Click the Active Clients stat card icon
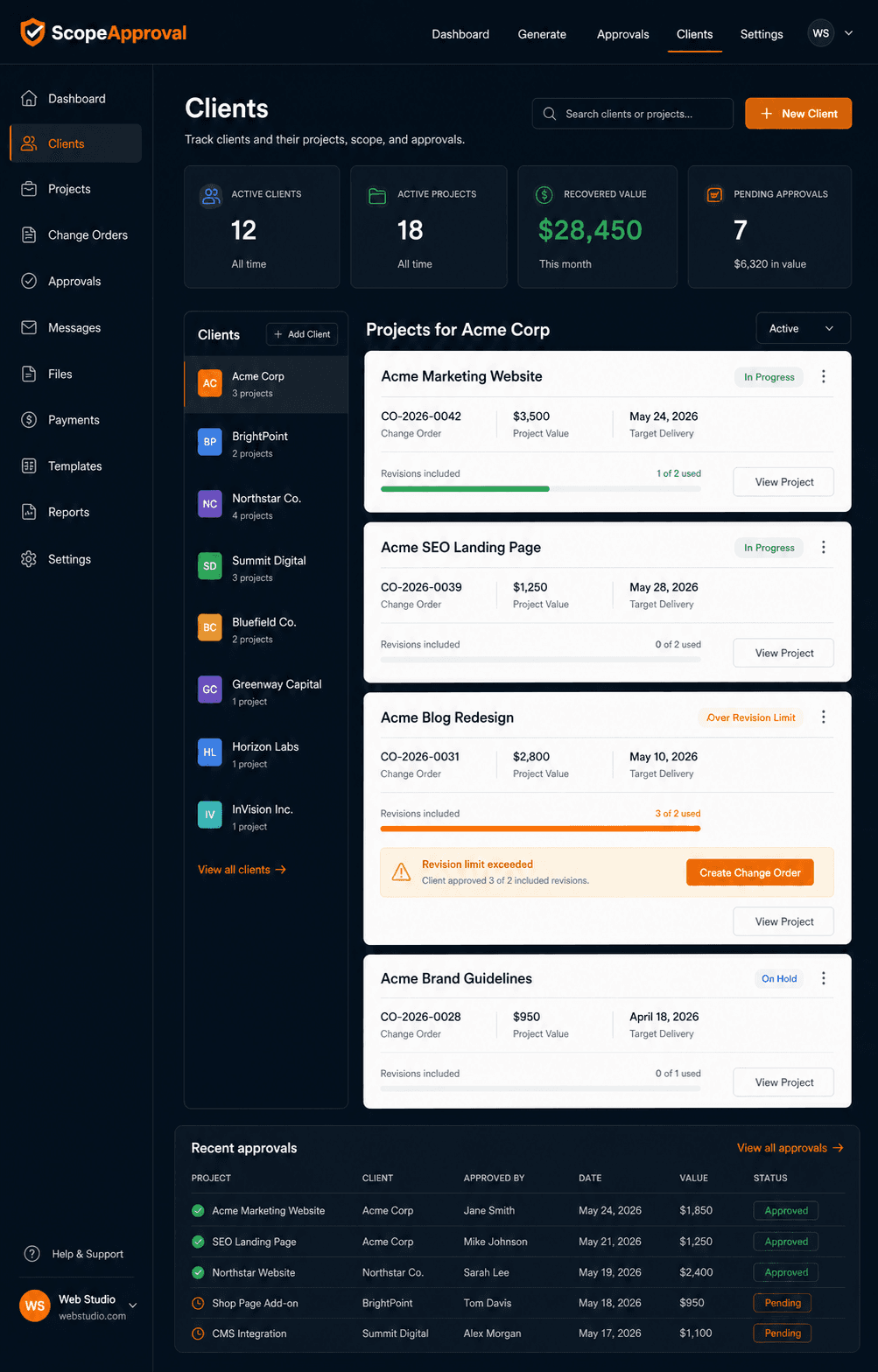Screen dimensions: 878x1372 click(x=211, y=195)
